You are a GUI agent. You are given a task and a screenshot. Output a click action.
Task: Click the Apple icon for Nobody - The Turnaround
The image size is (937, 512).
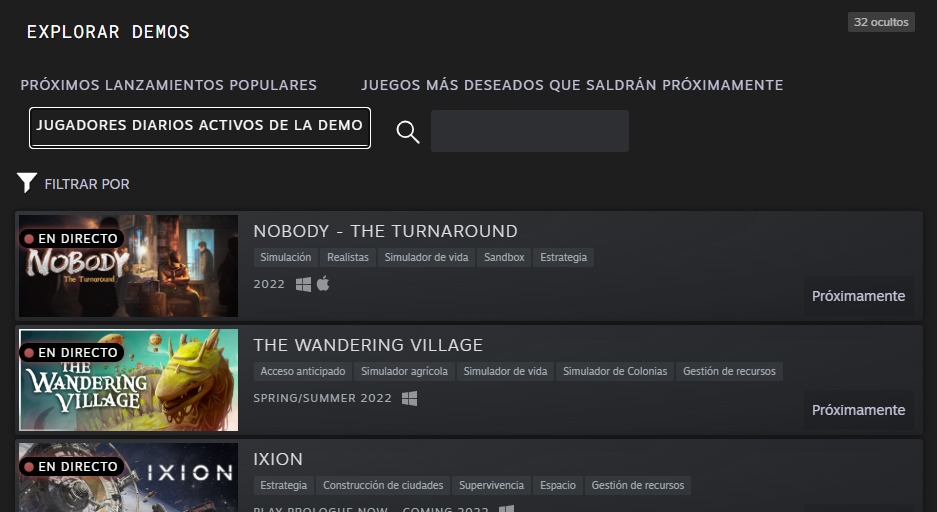[x=323, y=283]
